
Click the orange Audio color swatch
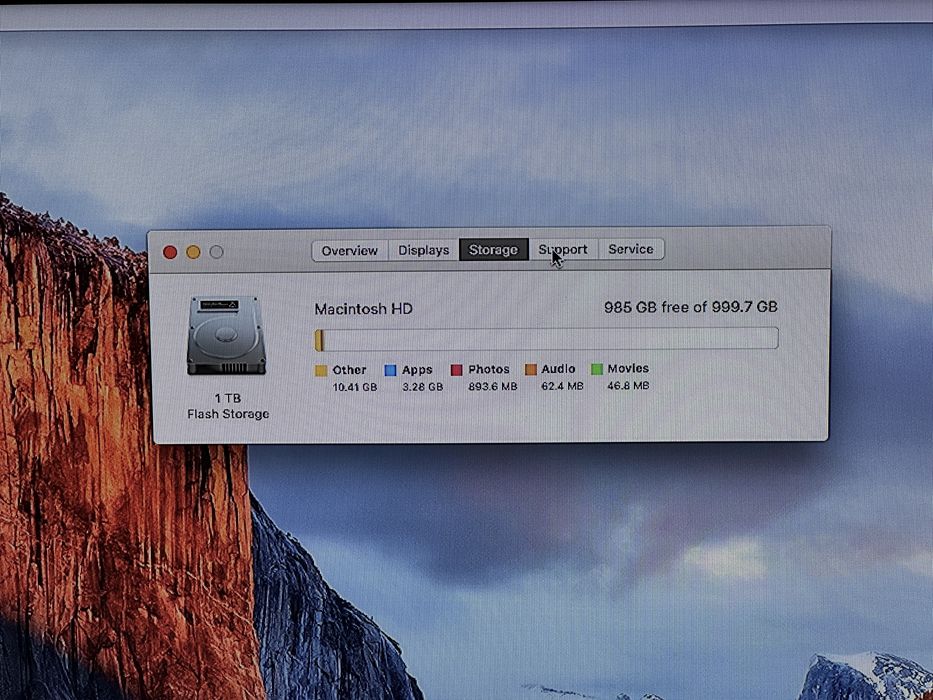pyautogui.click(x=531, y=370)
